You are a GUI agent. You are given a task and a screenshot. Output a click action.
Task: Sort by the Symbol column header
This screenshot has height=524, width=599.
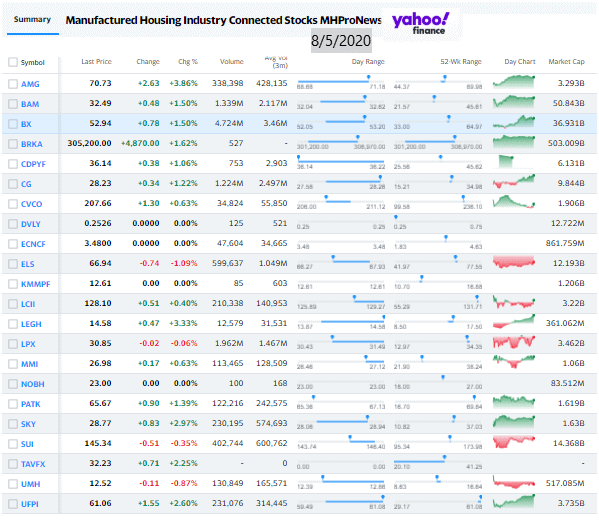(x=32, y=62)
